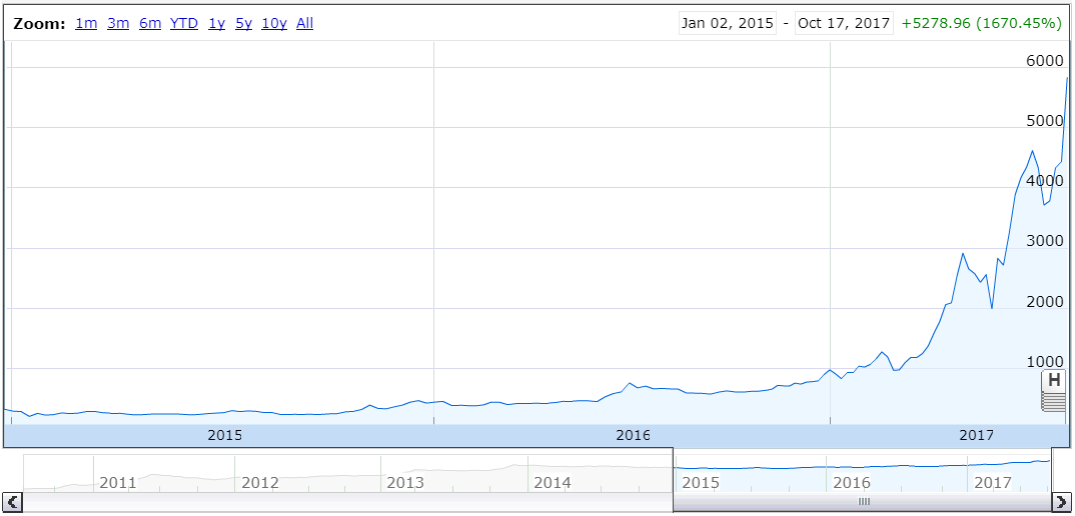This screenshot has height=516, width=1075.
Task: Click the 2016 label on main chart axis
Action: coord(634,435)
